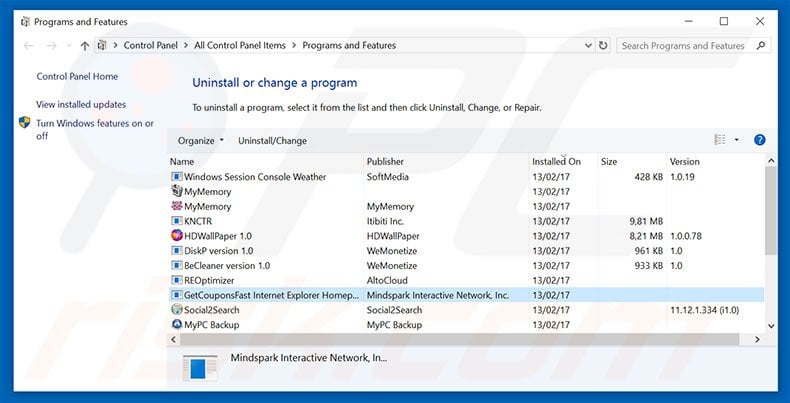Click the Programs and Features breadcrumb
The height and width of the screenshot is (403, 790).
349,45
